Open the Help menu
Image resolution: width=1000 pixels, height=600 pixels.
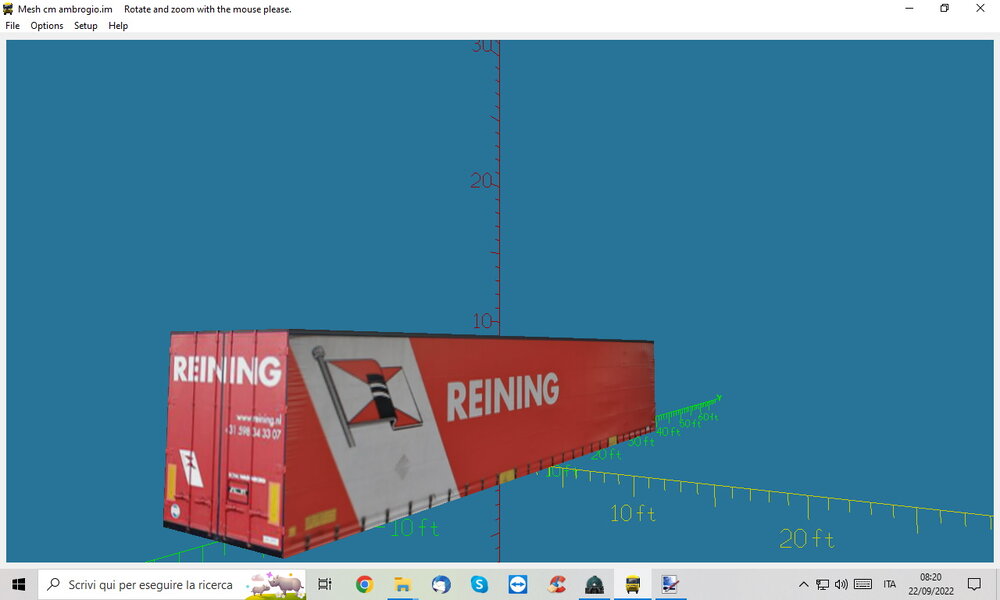118,26
